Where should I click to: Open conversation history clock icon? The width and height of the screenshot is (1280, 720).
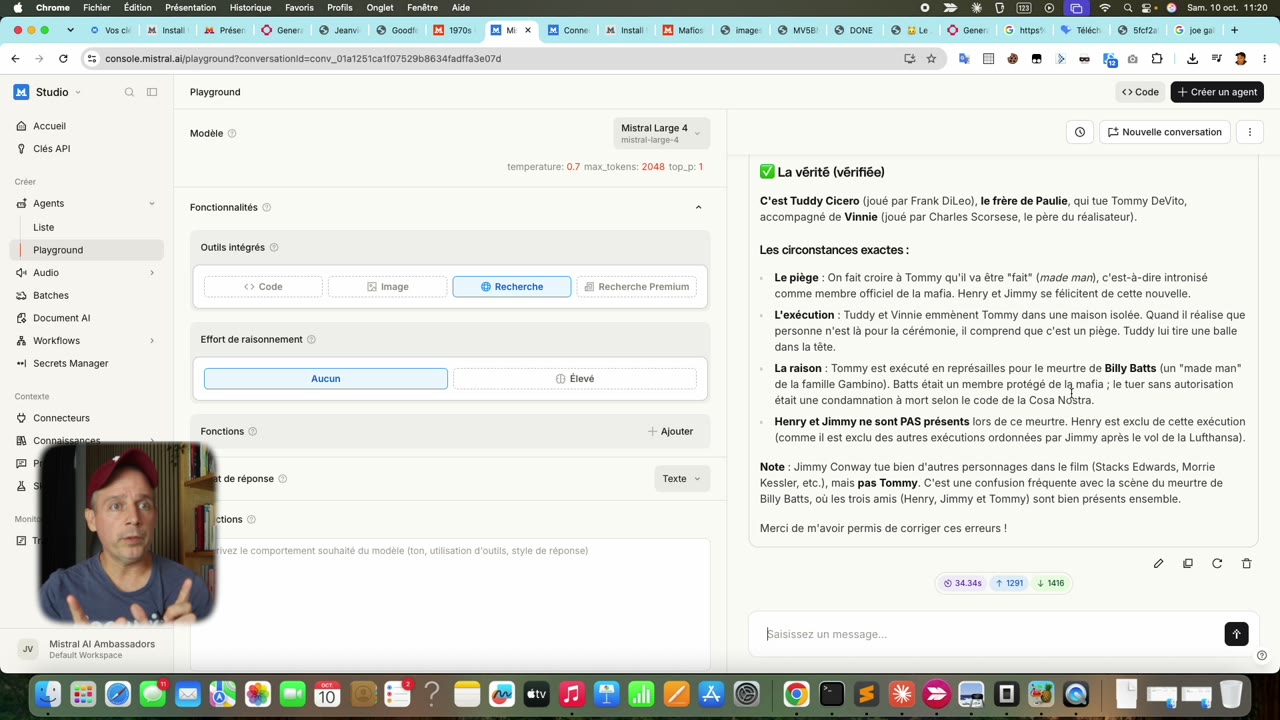click(1080, 132)
